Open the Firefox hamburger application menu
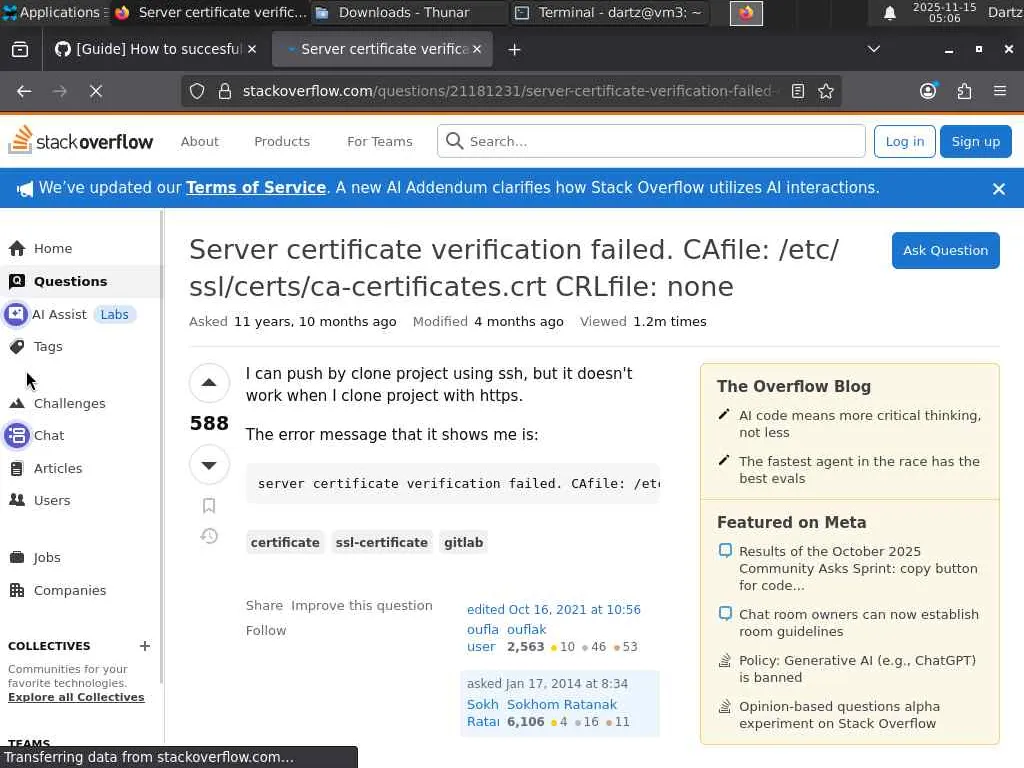This screenshot has height=768, width=1024. pyautogui.click(x=999, y=91)
